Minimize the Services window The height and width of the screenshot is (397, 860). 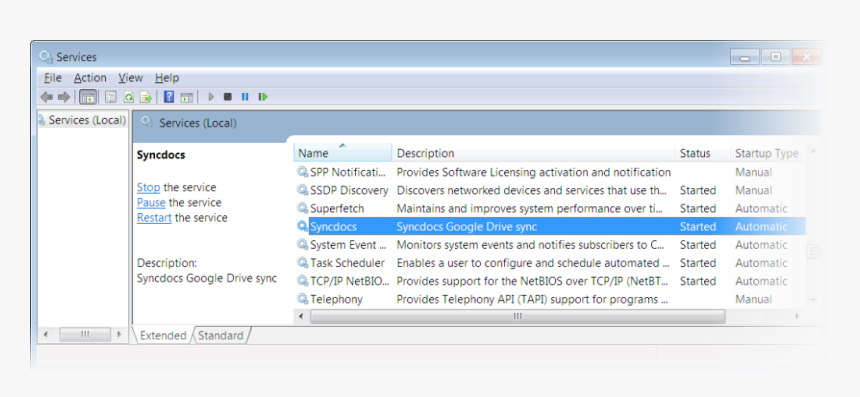(745, 57)
